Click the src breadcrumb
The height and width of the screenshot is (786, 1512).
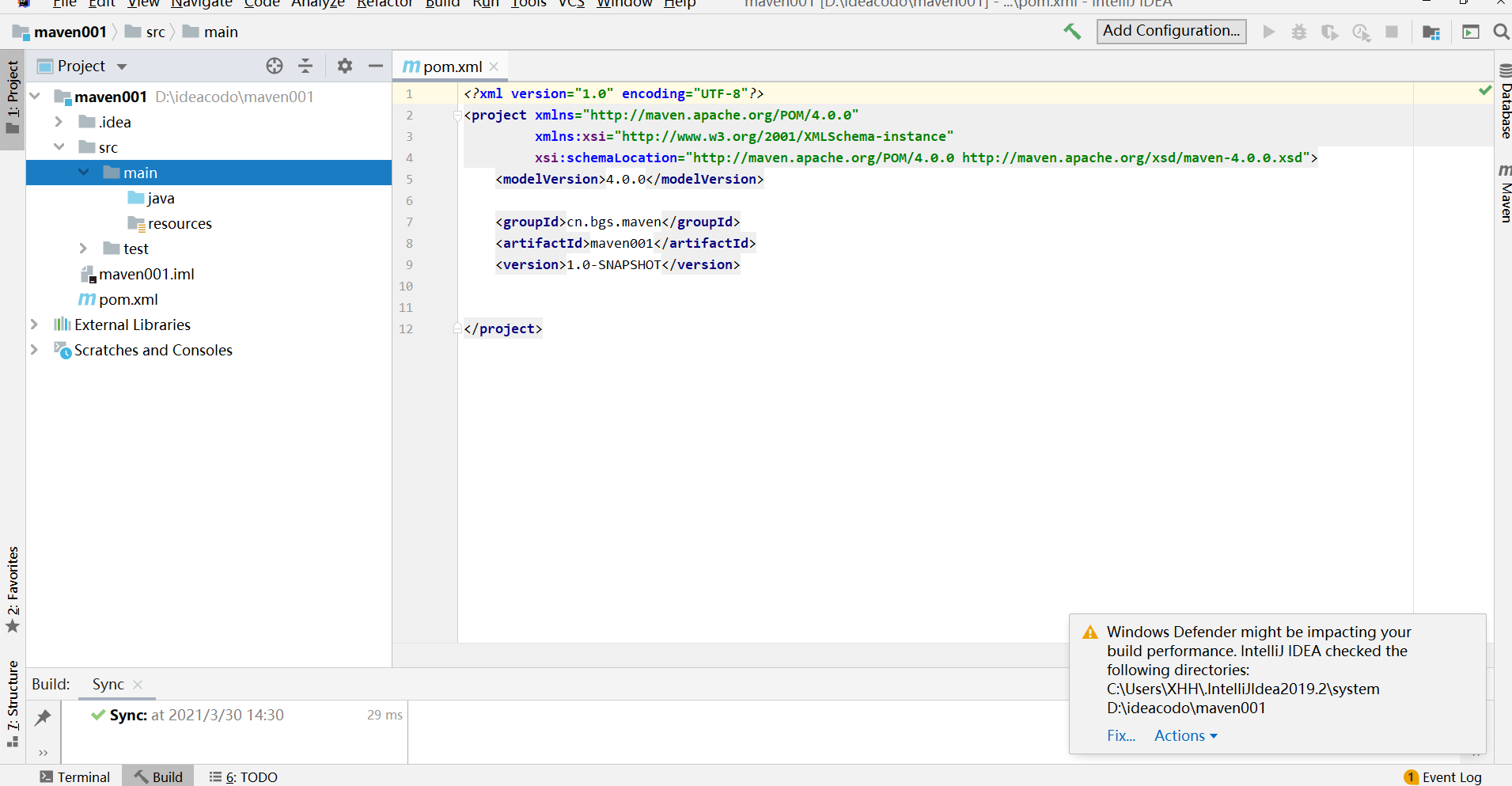point(146,32)
